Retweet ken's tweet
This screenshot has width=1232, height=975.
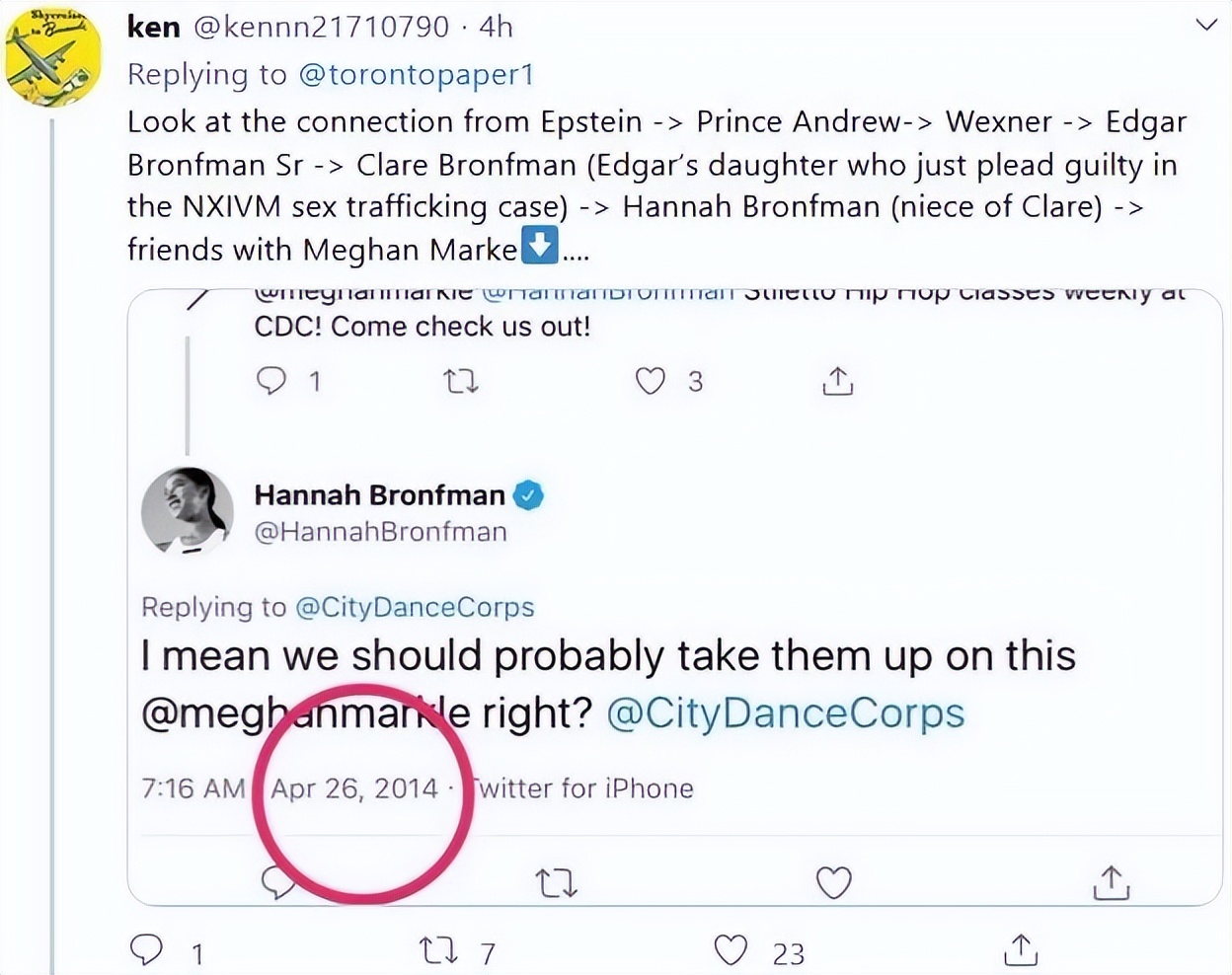pyautogui.click(x=438, y=950)
